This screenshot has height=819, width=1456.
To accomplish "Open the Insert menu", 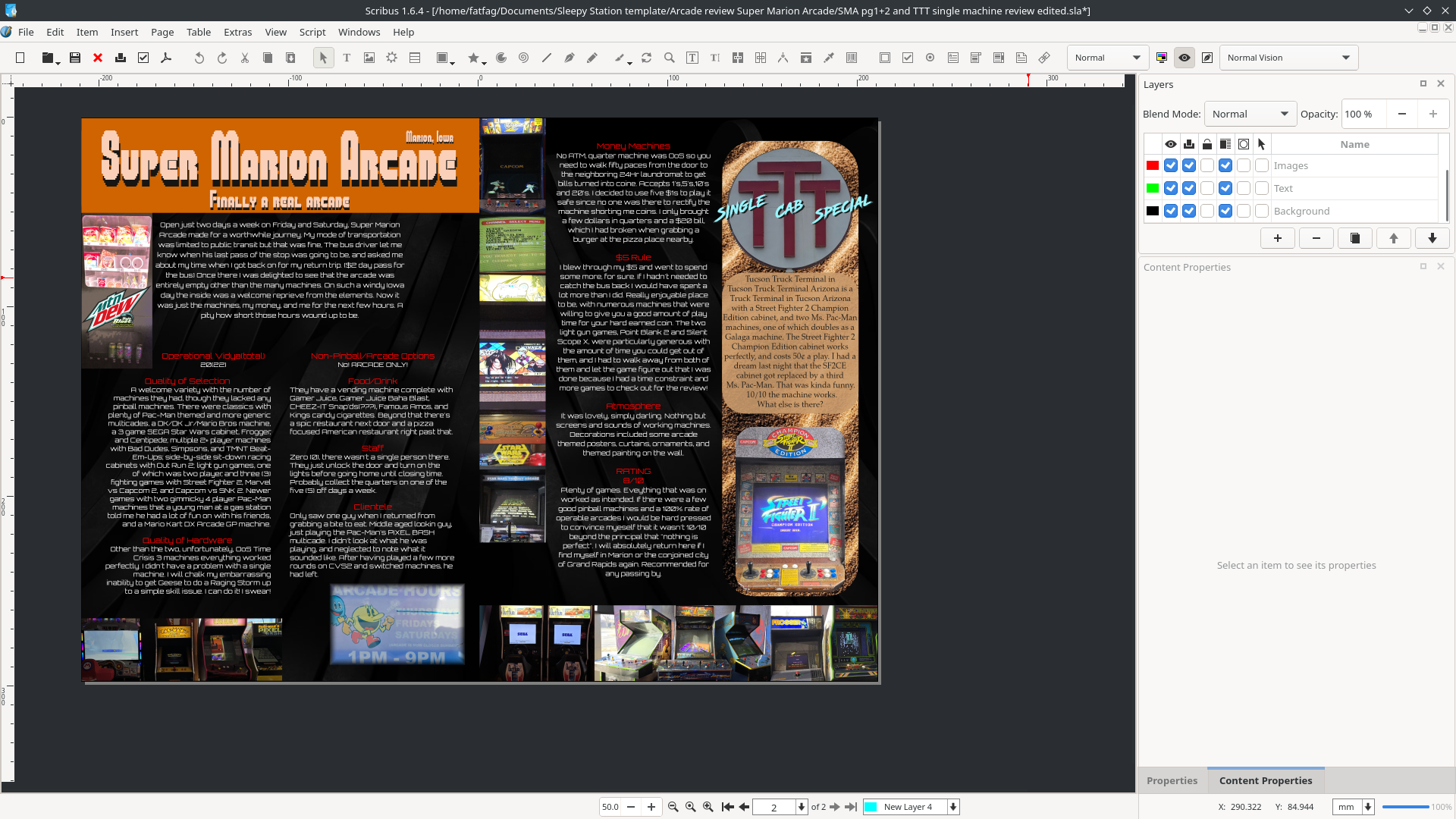I will pos(124,32).
